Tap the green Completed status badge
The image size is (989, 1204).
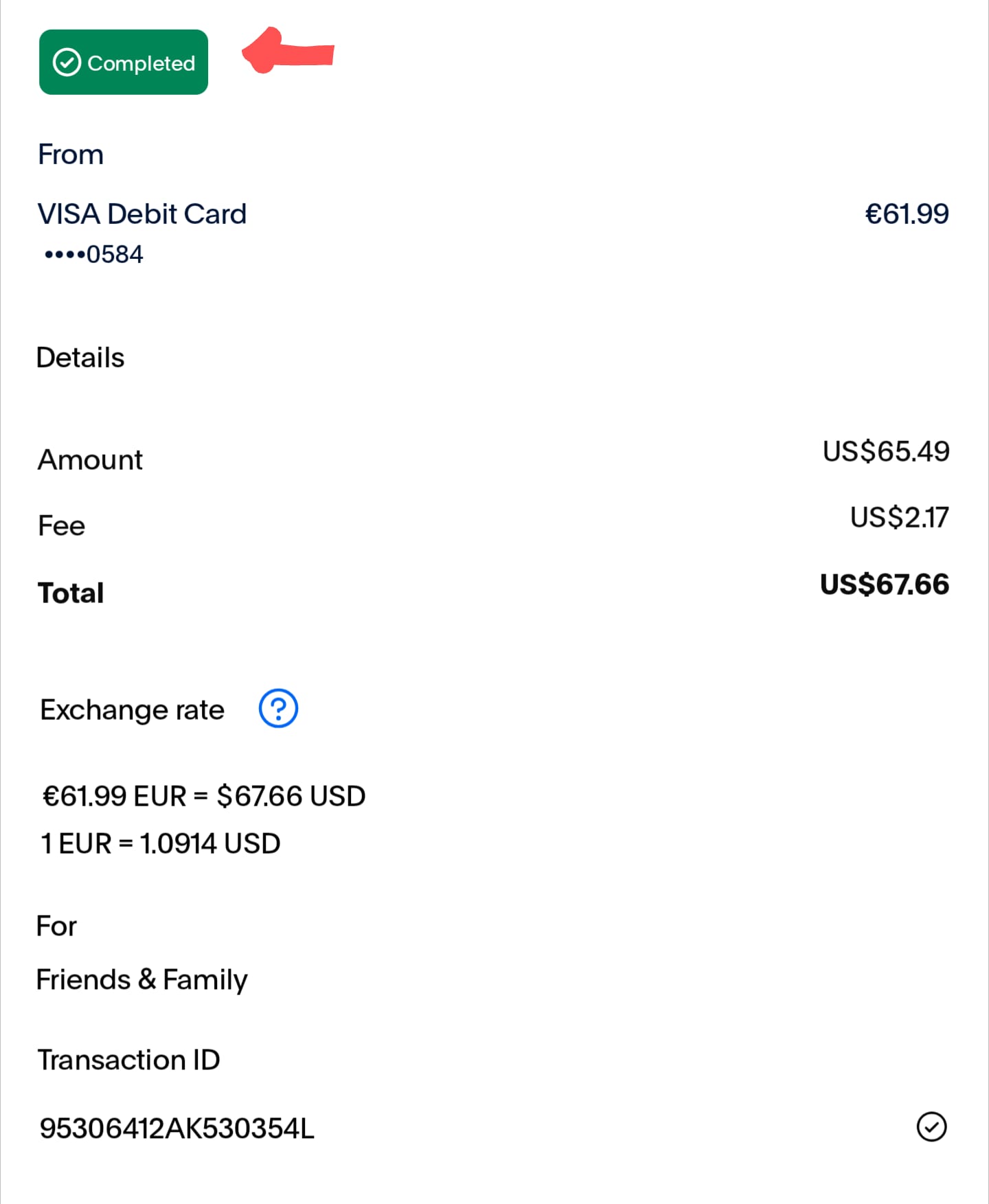click(124, 62)
